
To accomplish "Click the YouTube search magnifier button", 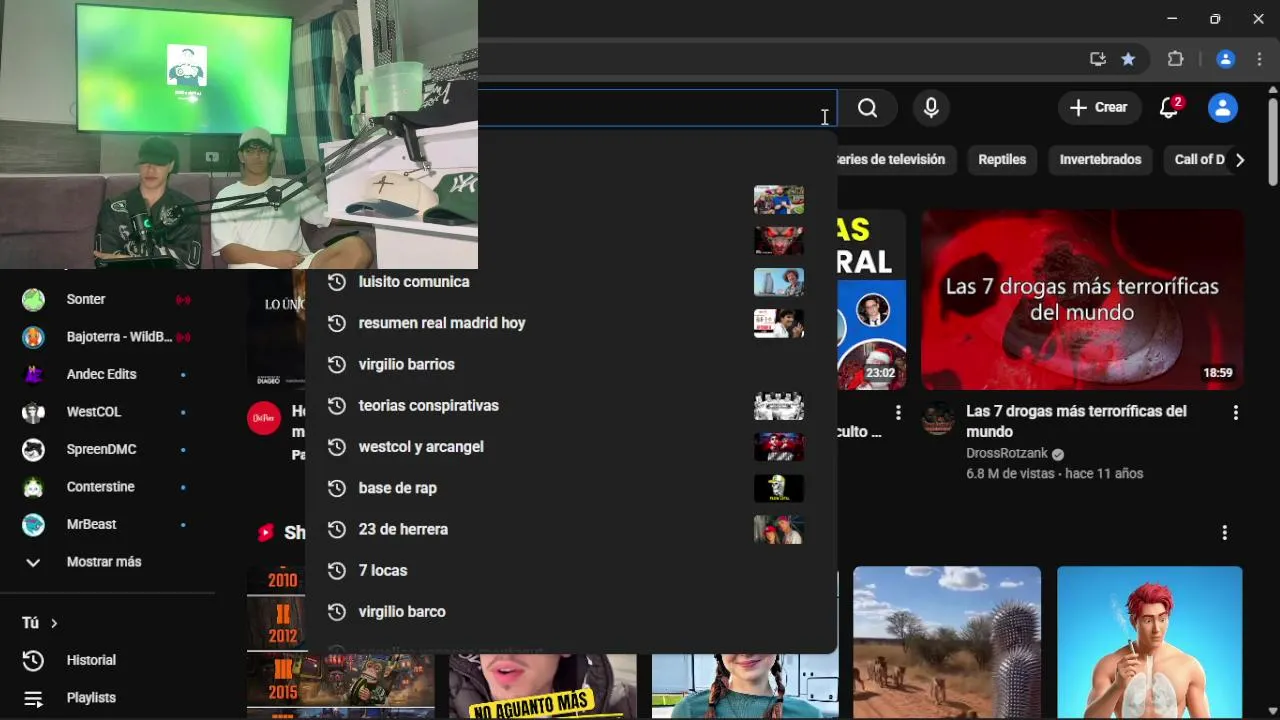I will click(x=867, y=108).
